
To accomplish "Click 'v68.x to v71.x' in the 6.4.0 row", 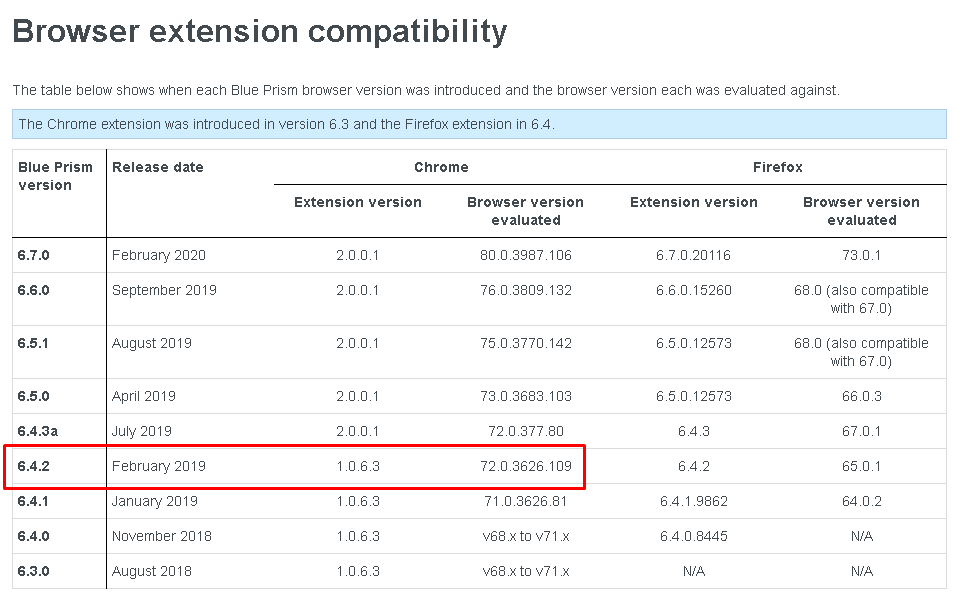I will [x=526, y=536].
